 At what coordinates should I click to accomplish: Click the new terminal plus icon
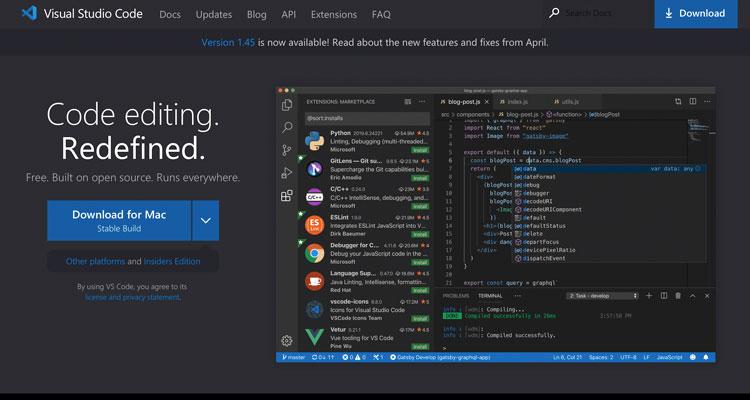[649, 296]
